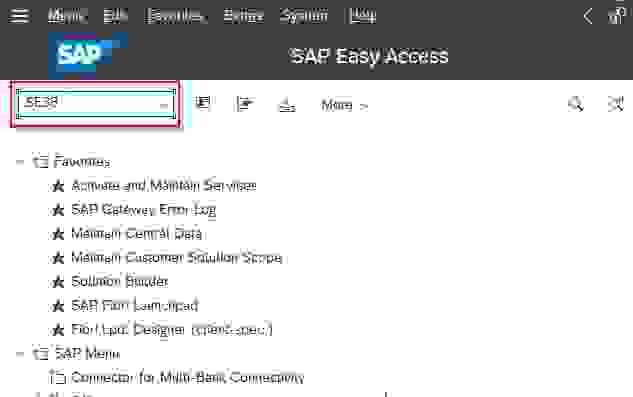Click the Favorites folder icon
The image size is (633, 397).
coord(40,161)
